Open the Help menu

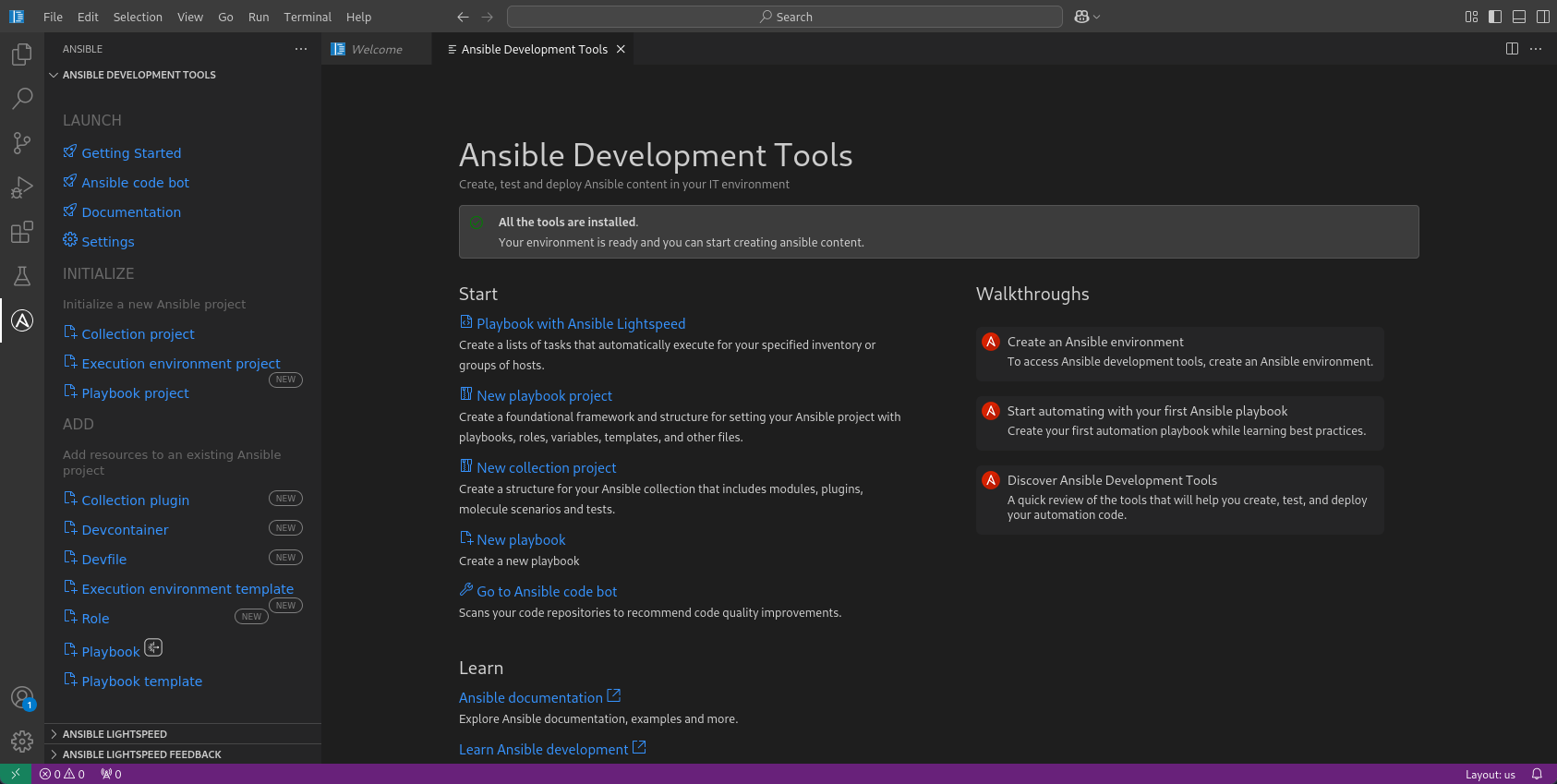[359, 17]
